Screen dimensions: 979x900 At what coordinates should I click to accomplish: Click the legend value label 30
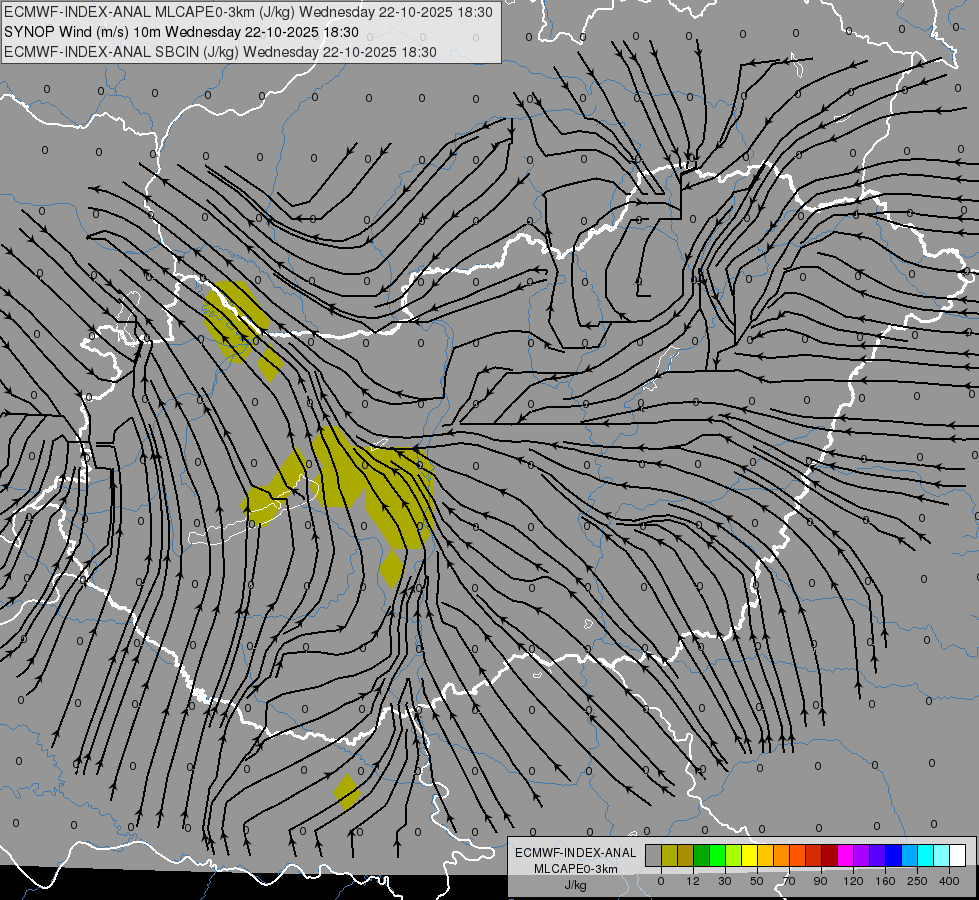(725, 881)
